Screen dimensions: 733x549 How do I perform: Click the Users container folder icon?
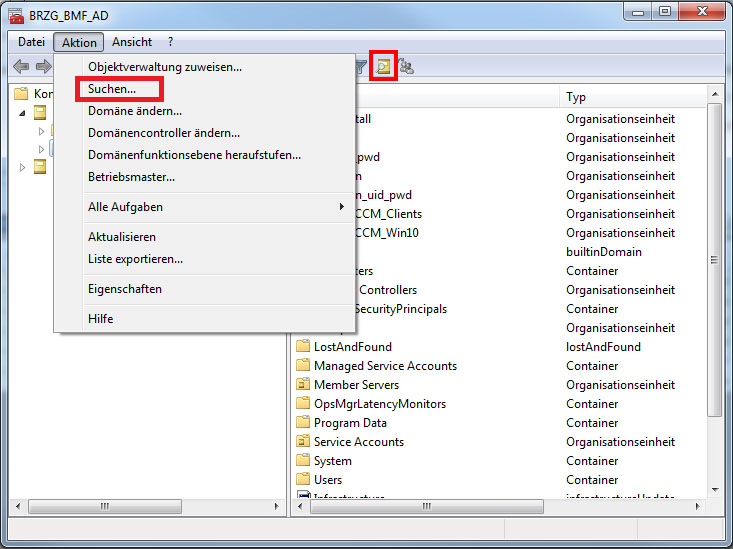pos(304,480)
